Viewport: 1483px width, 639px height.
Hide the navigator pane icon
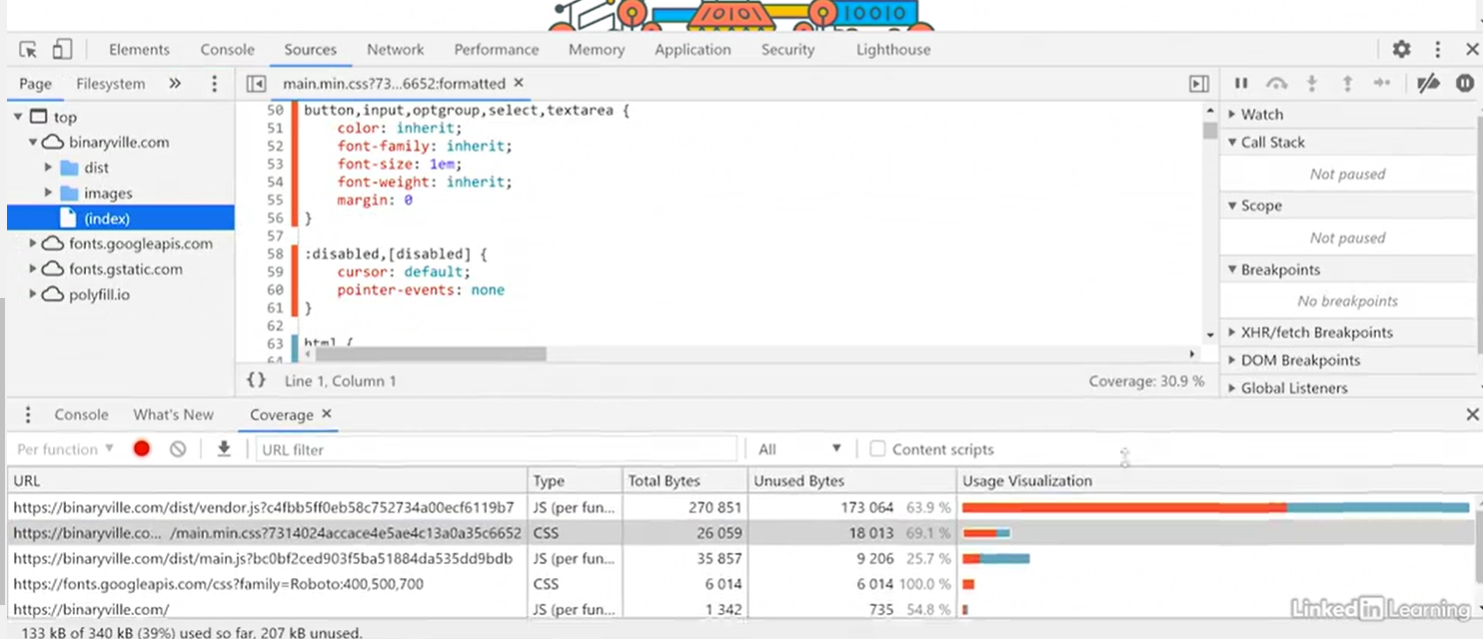[256, 84]
